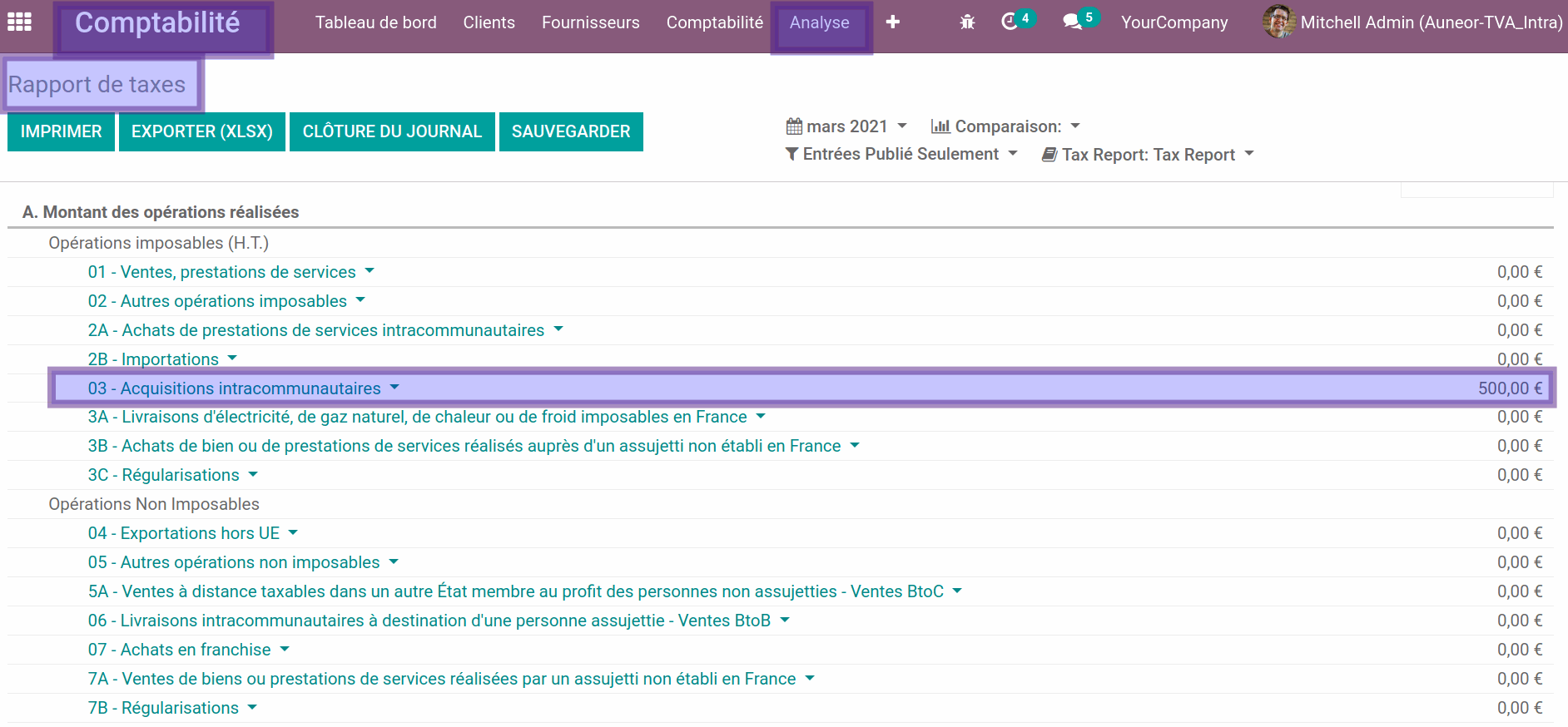Open the debug bug icon menu
This screenshot has width=1568, height=727.
[x=967, y=22]
